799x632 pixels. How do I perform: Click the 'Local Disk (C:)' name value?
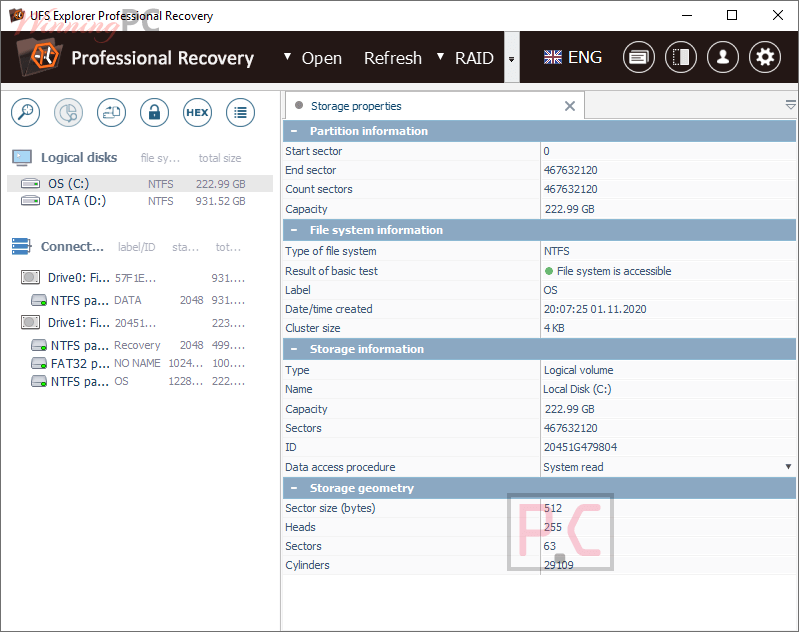coord(577,389)
